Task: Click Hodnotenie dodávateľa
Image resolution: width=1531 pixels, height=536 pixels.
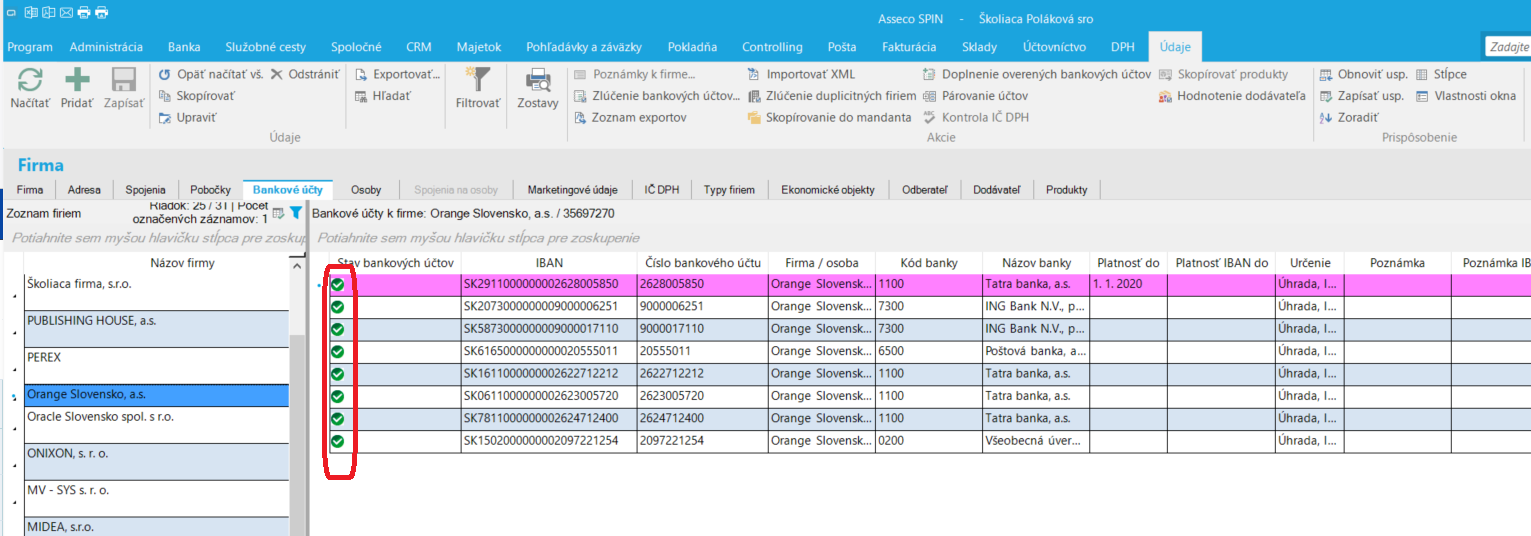Action: (x=1232, y=96)
